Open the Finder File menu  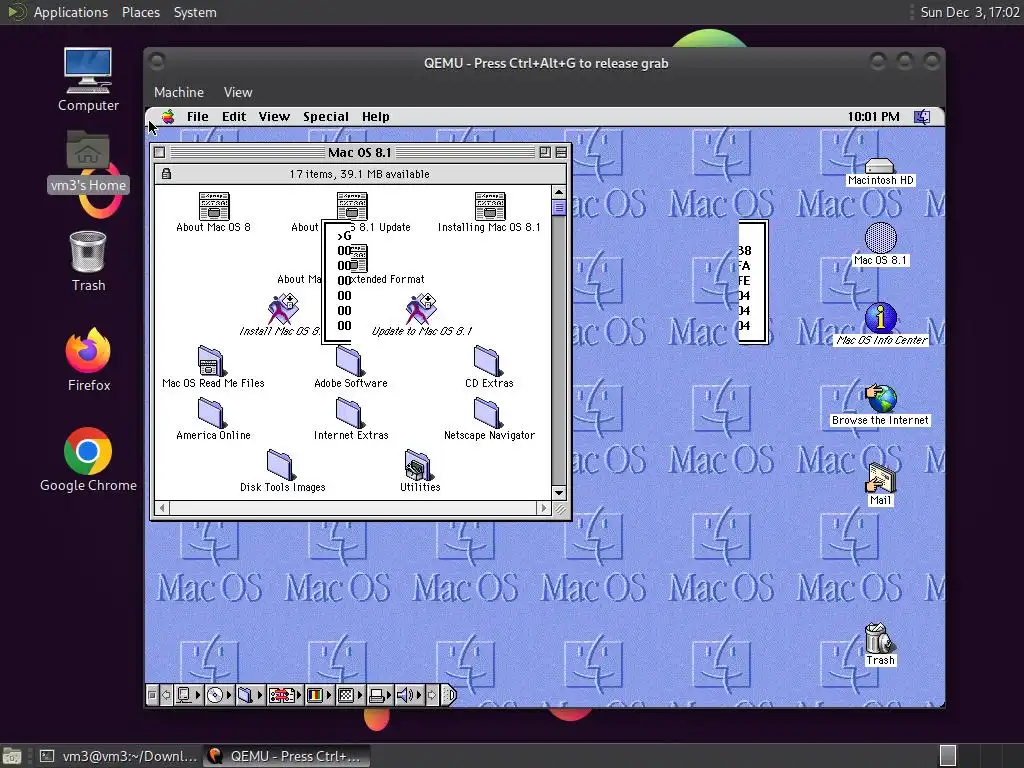click(x=197, y=116)
